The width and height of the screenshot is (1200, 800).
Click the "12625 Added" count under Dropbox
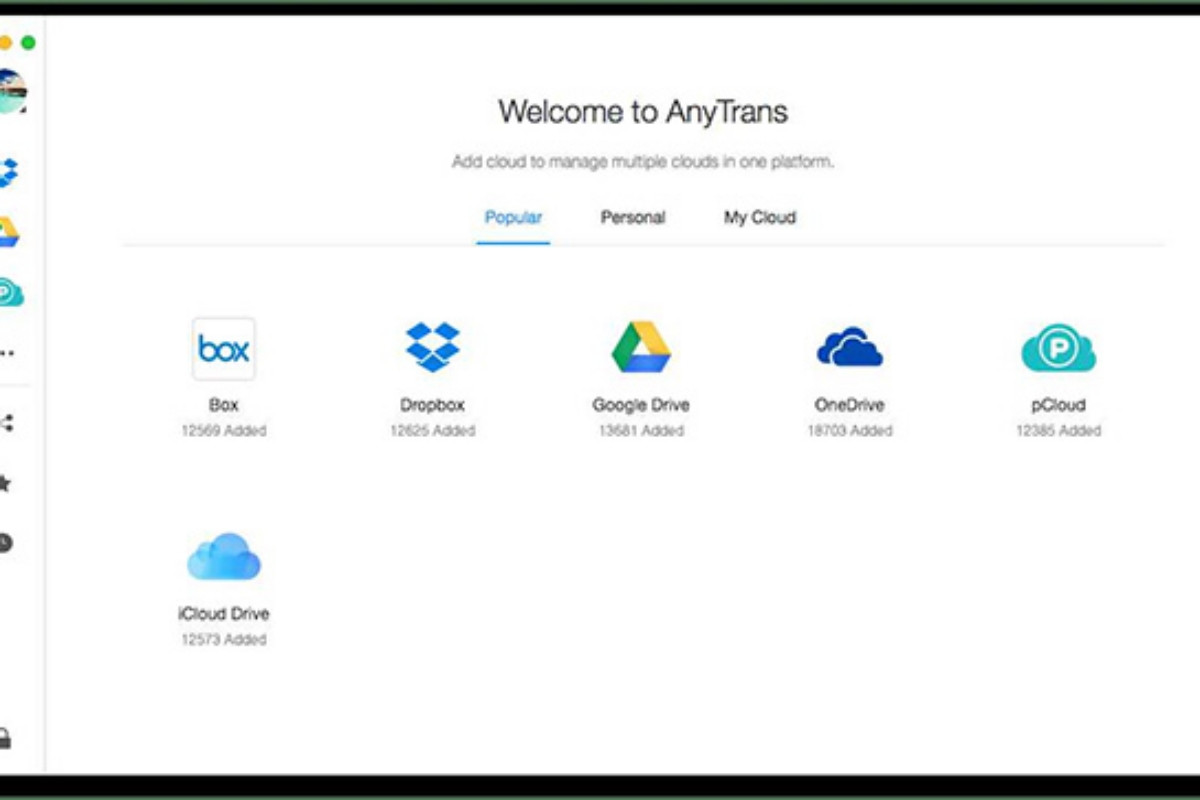(x=432, y=431)
